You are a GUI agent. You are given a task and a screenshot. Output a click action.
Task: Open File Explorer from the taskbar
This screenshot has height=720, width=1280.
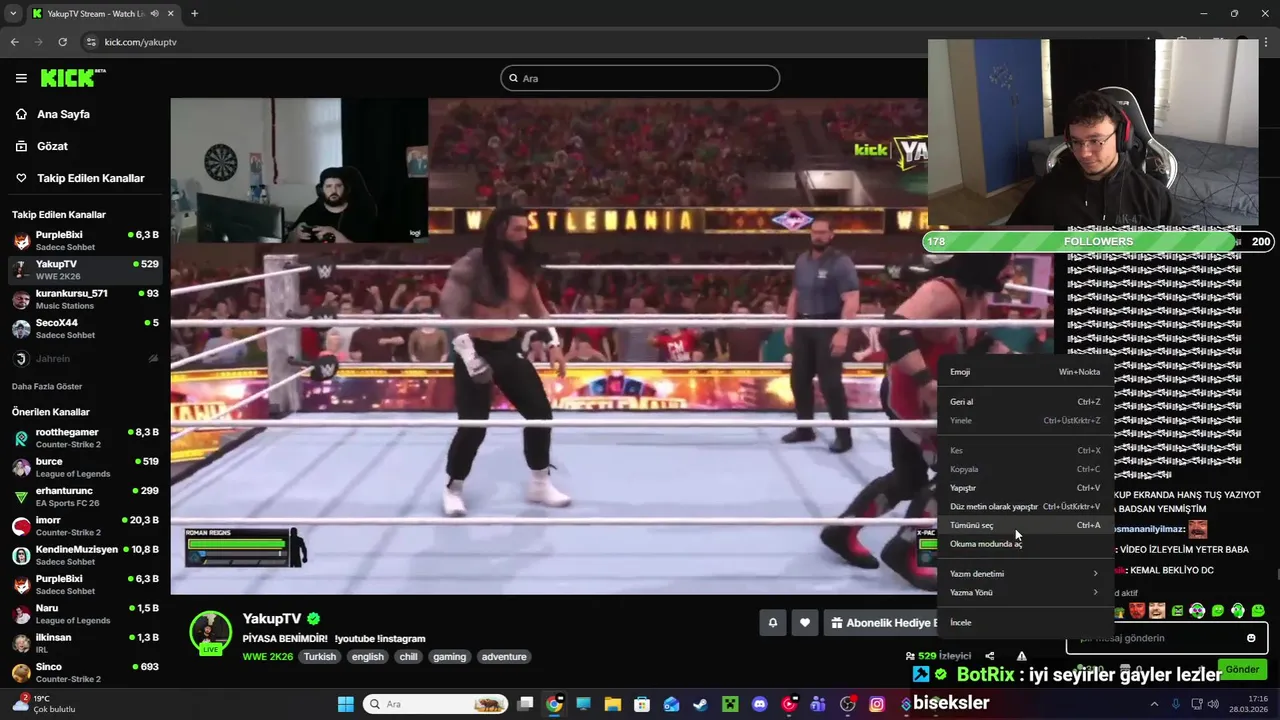point(612,704)
